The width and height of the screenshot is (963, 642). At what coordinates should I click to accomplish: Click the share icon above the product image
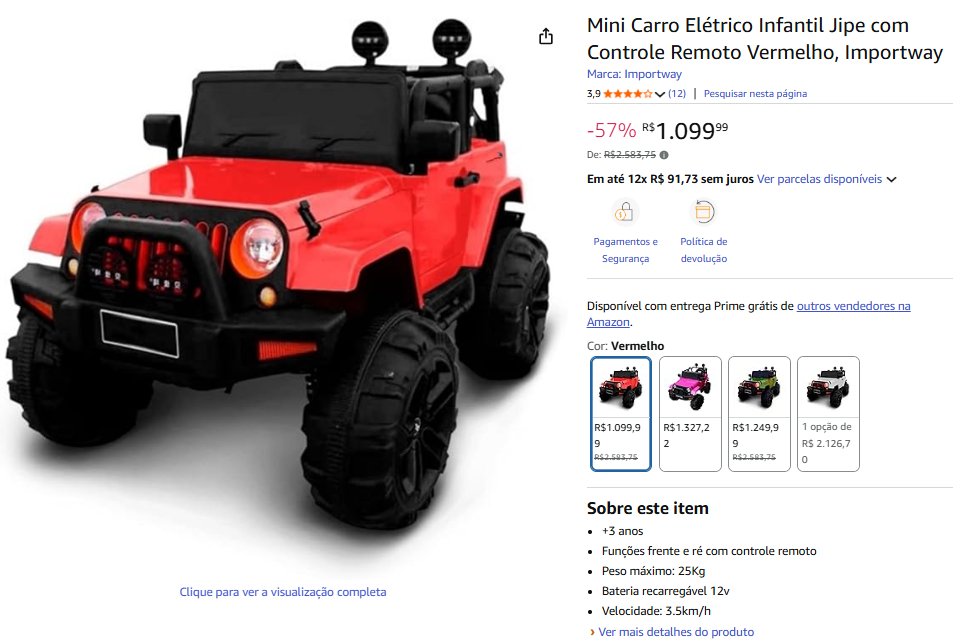[x=545, y=37]
